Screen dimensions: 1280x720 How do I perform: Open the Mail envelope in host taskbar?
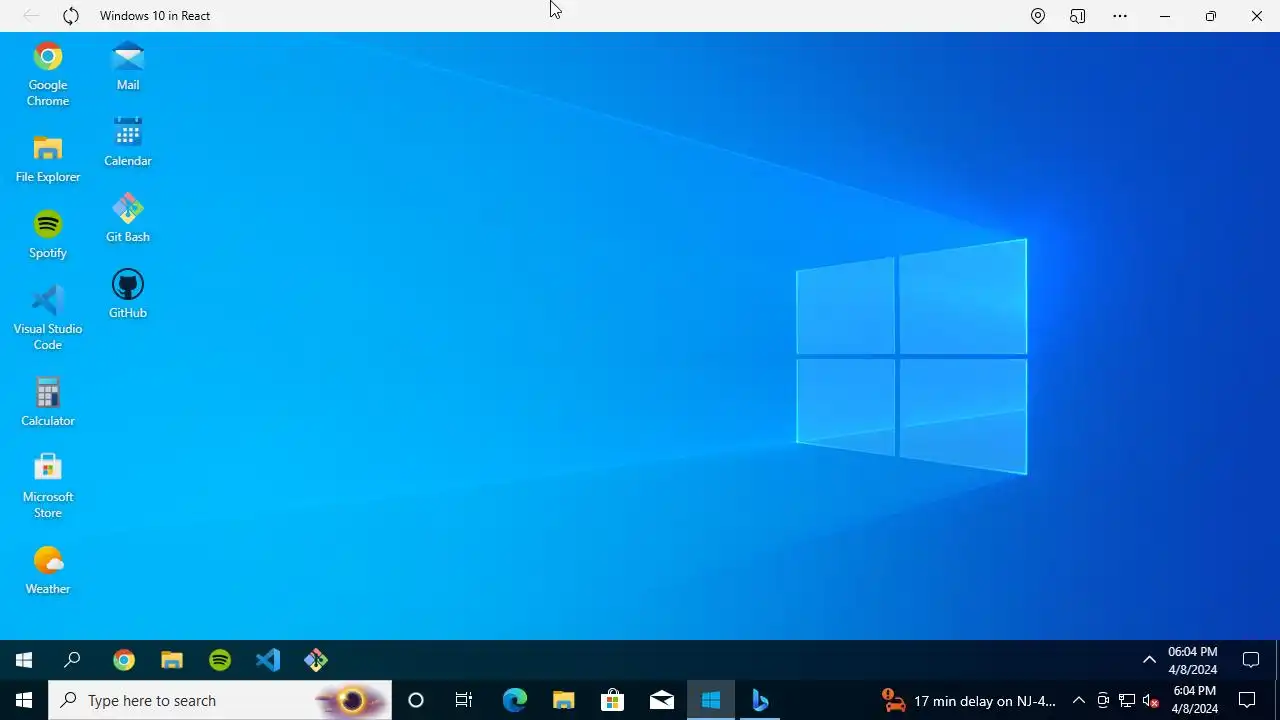point(662,700)
